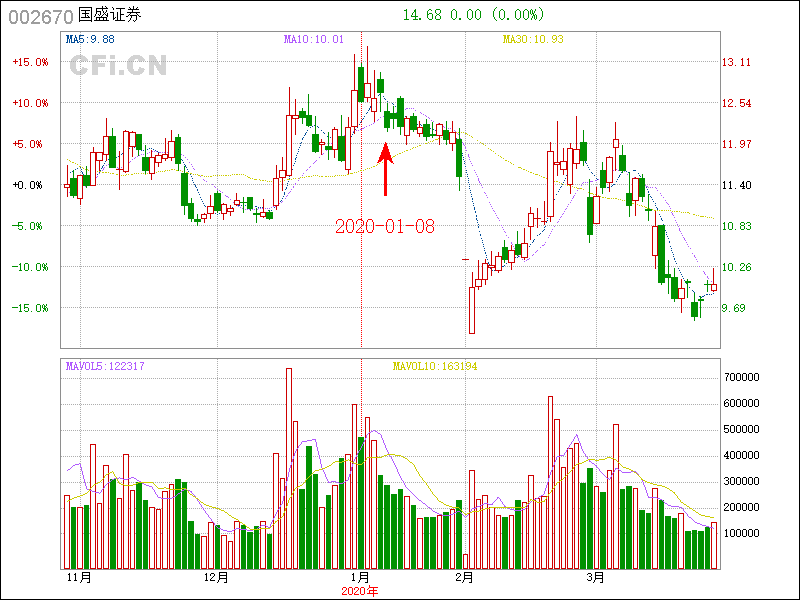Click the 11.40 price axis value
The width and height of the screenshot is (800, 600).
tap(736, 185)
